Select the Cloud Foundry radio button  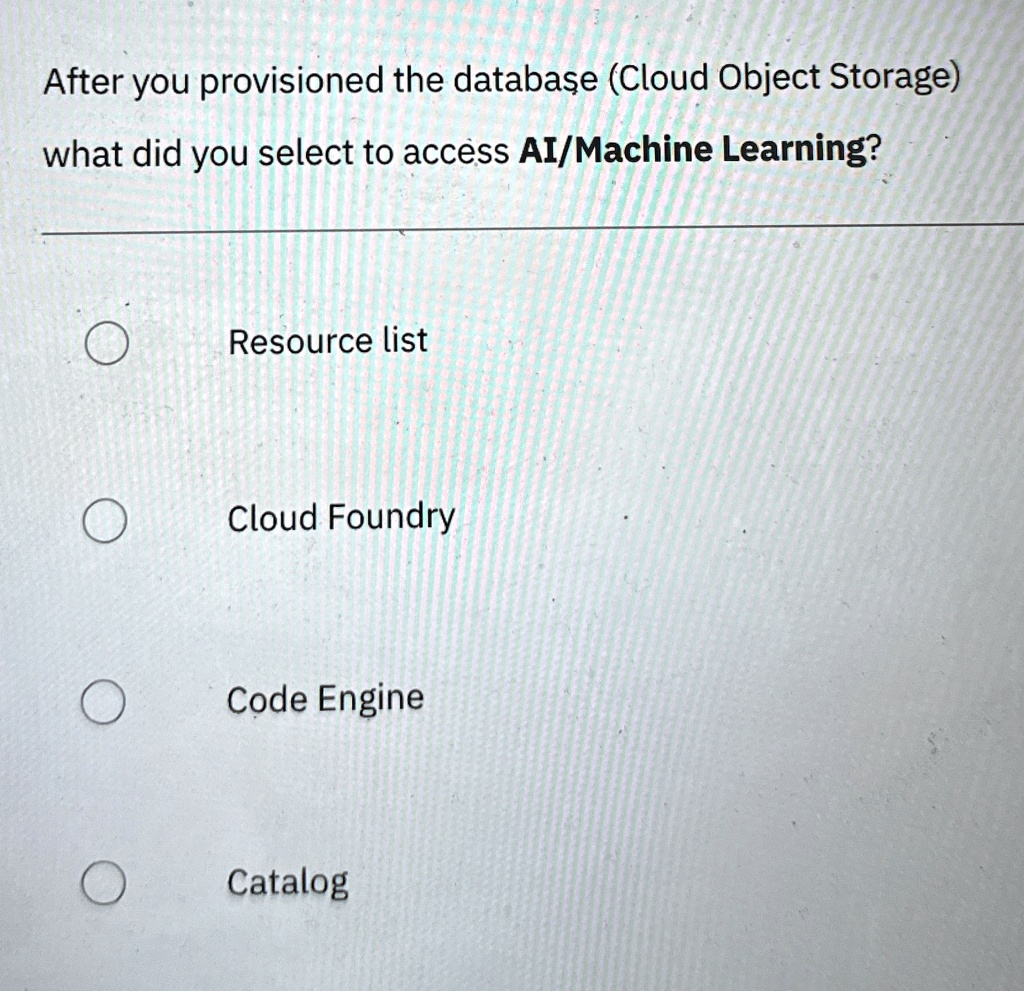tap(104, 519)
